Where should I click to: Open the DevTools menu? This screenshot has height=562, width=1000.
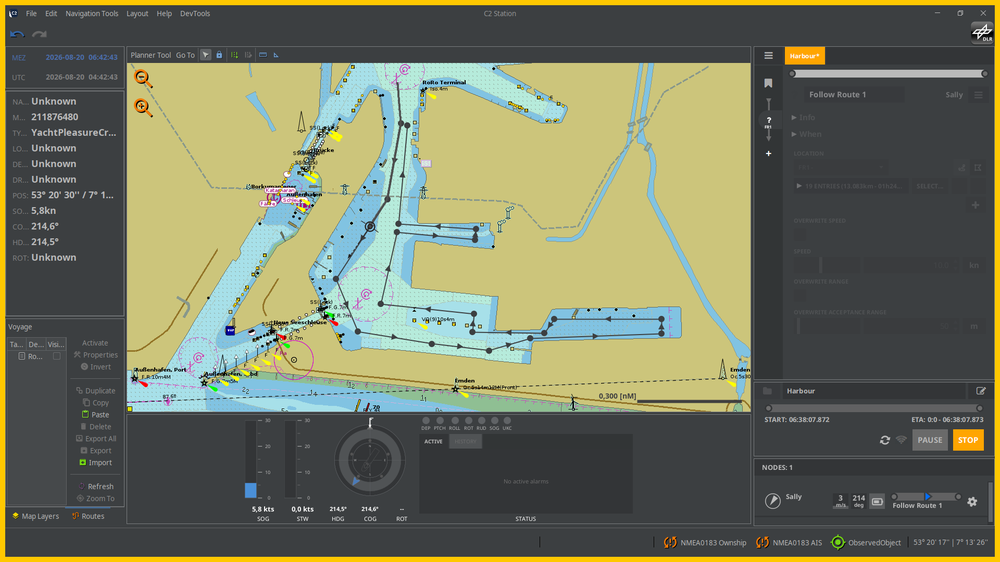(x=195, y=13)
